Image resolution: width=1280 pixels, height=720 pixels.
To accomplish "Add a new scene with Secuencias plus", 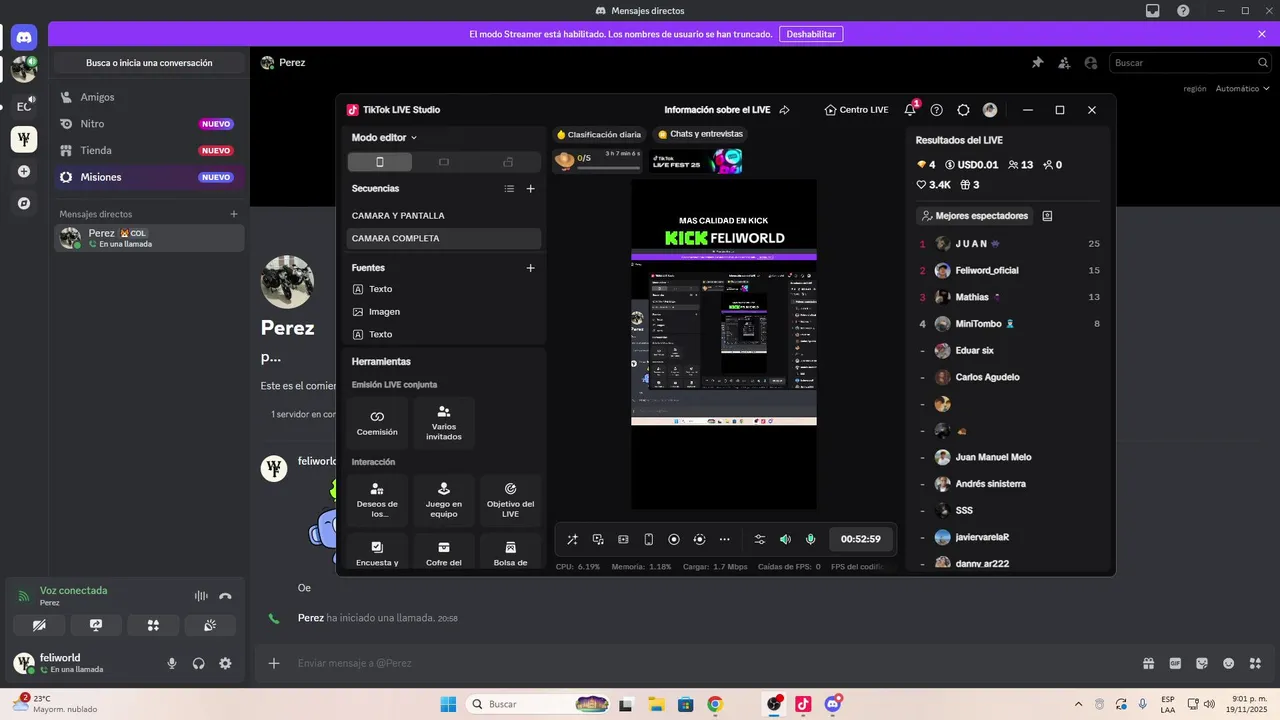I will click(x=530, y=188).
